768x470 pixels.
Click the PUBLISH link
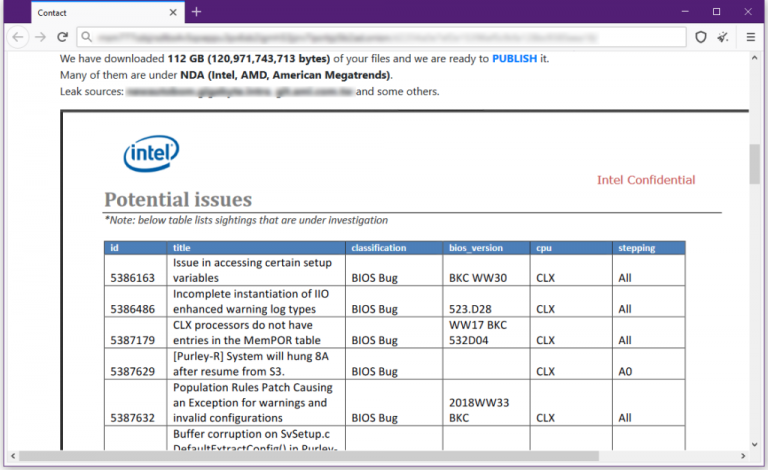(514, 58)
